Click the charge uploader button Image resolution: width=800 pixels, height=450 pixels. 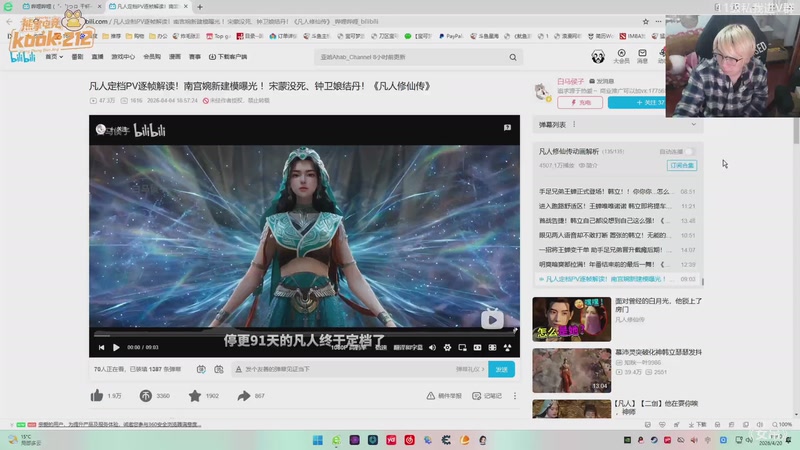pyautogui.click(x=580, y=103)
